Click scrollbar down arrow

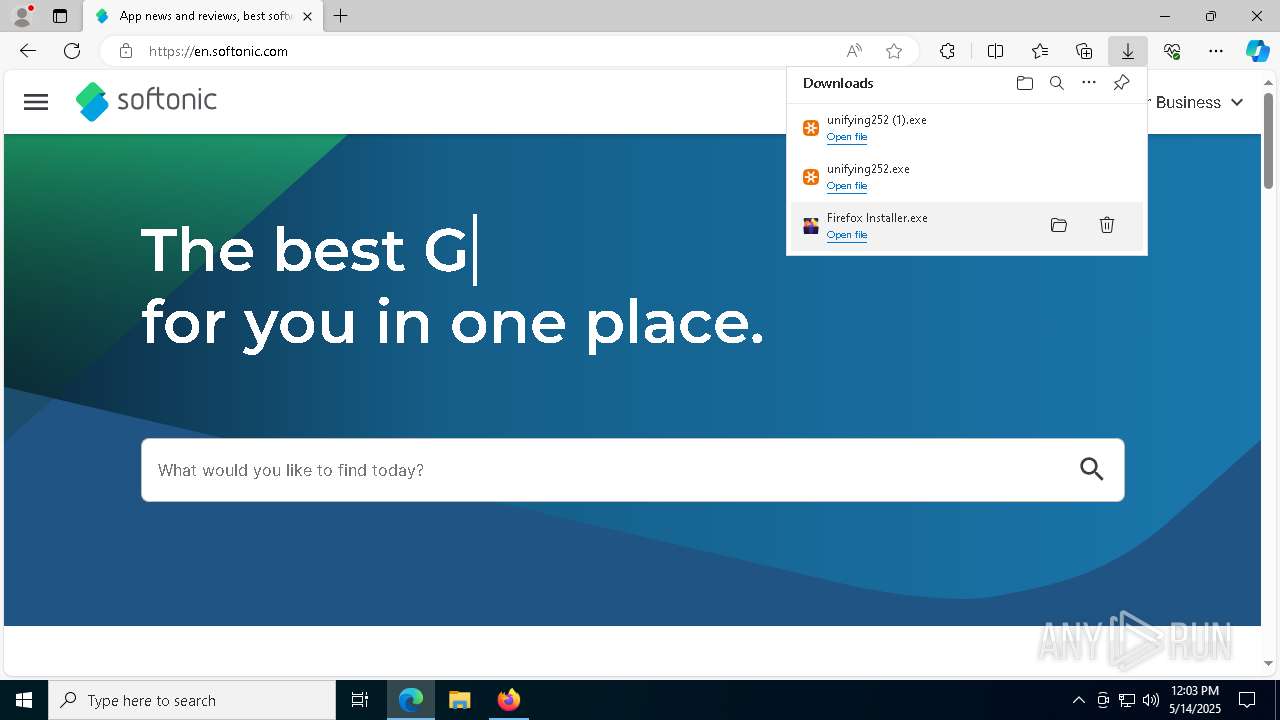click(x=1268, y=663)
